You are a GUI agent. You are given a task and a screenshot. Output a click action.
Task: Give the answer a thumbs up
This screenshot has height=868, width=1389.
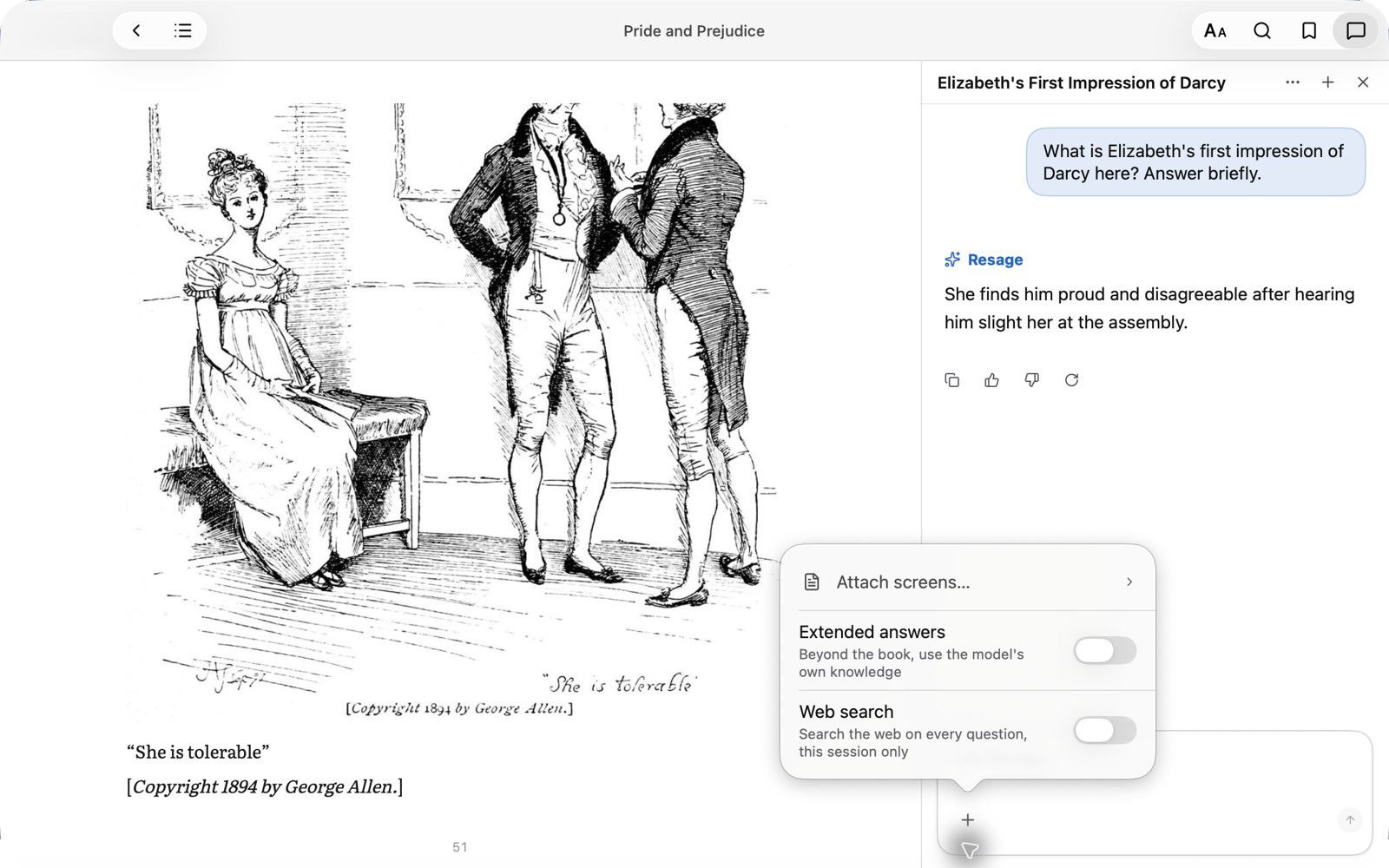point(991,380)
